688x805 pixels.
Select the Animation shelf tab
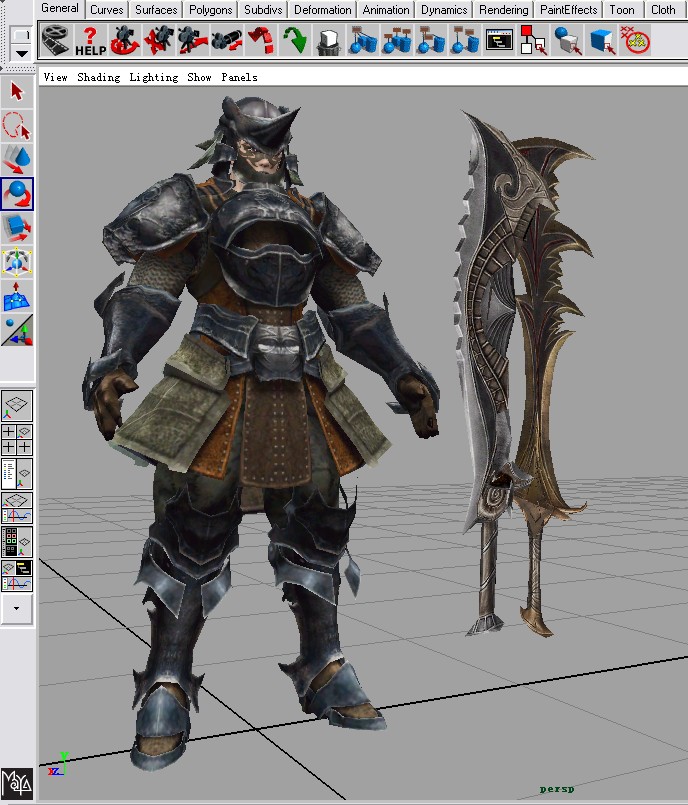[386, 10]
